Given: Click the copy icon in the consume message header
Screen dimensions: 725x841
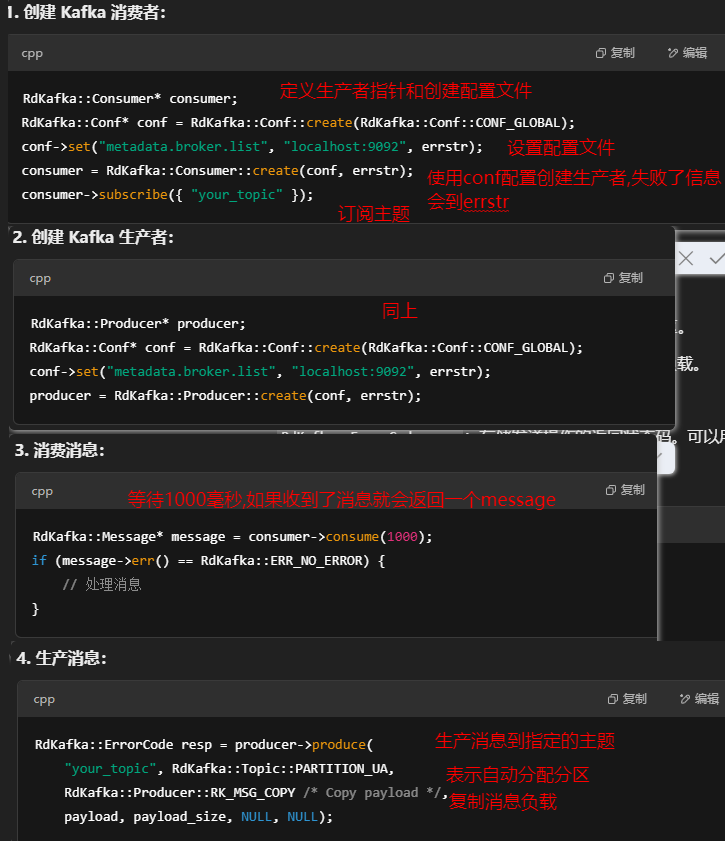Looking at the screenshot, I should [x=611, y=490].
